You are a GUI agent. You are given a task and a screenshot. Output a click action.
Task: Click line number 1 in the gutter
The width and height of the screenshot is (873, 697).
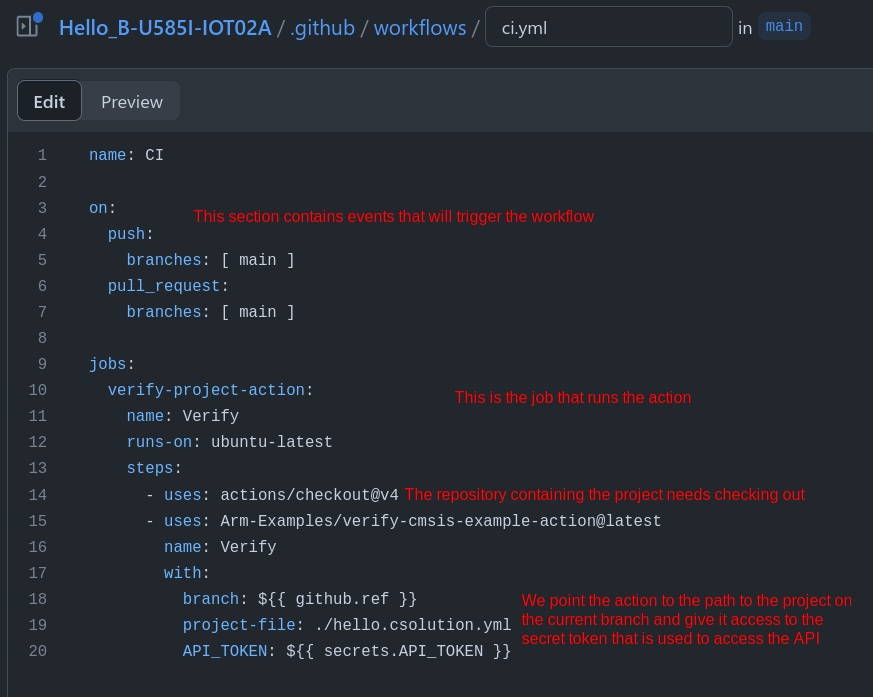42,156
